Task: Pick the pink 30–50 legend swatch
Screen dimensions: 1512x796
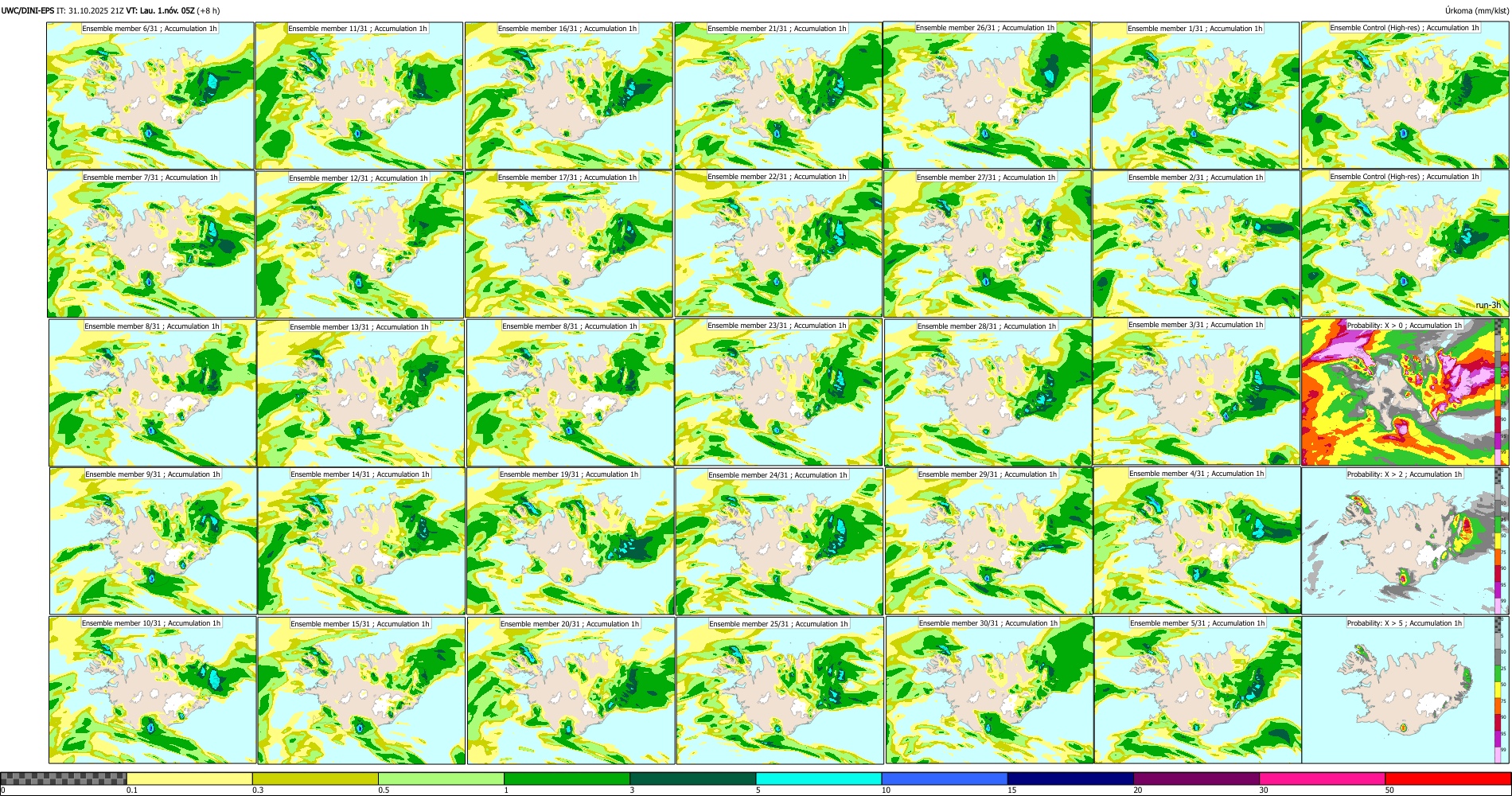Action: 1322,778
